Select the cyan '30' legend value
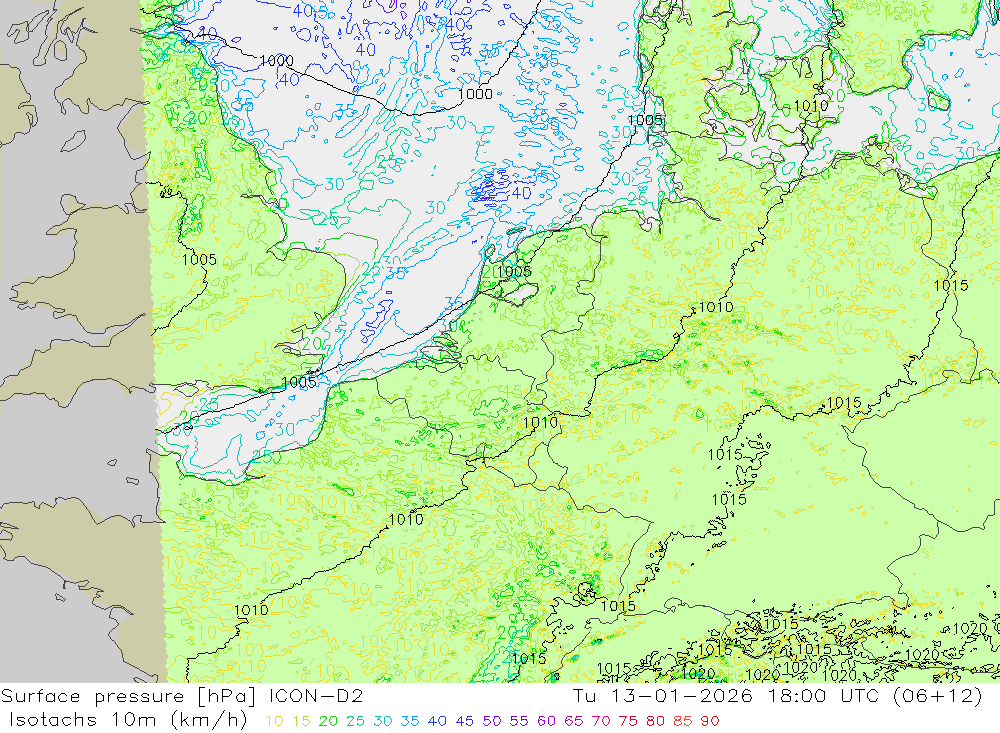 (383, 722)
